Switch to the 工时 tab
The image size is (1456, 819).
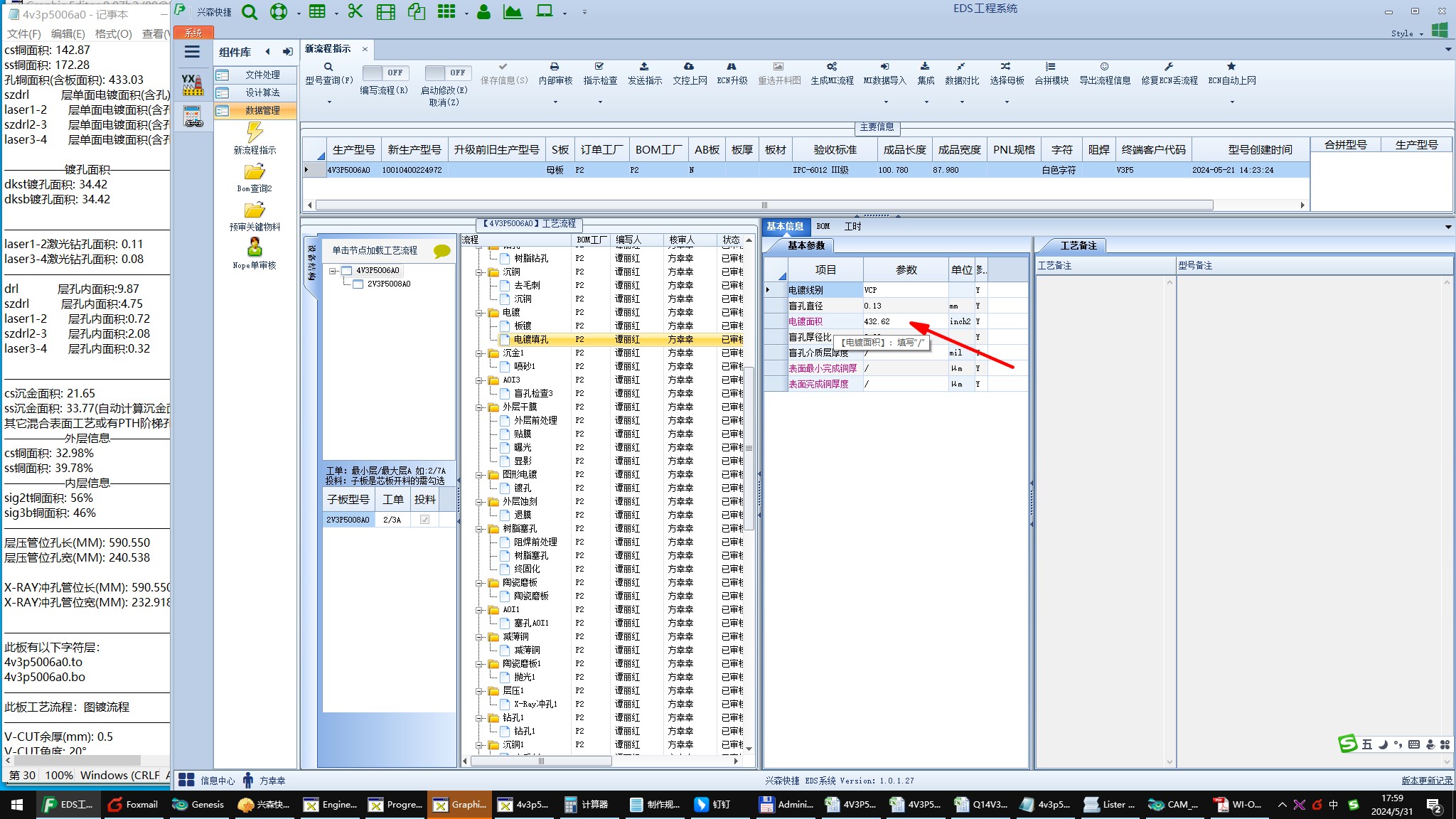coord(852,226)
